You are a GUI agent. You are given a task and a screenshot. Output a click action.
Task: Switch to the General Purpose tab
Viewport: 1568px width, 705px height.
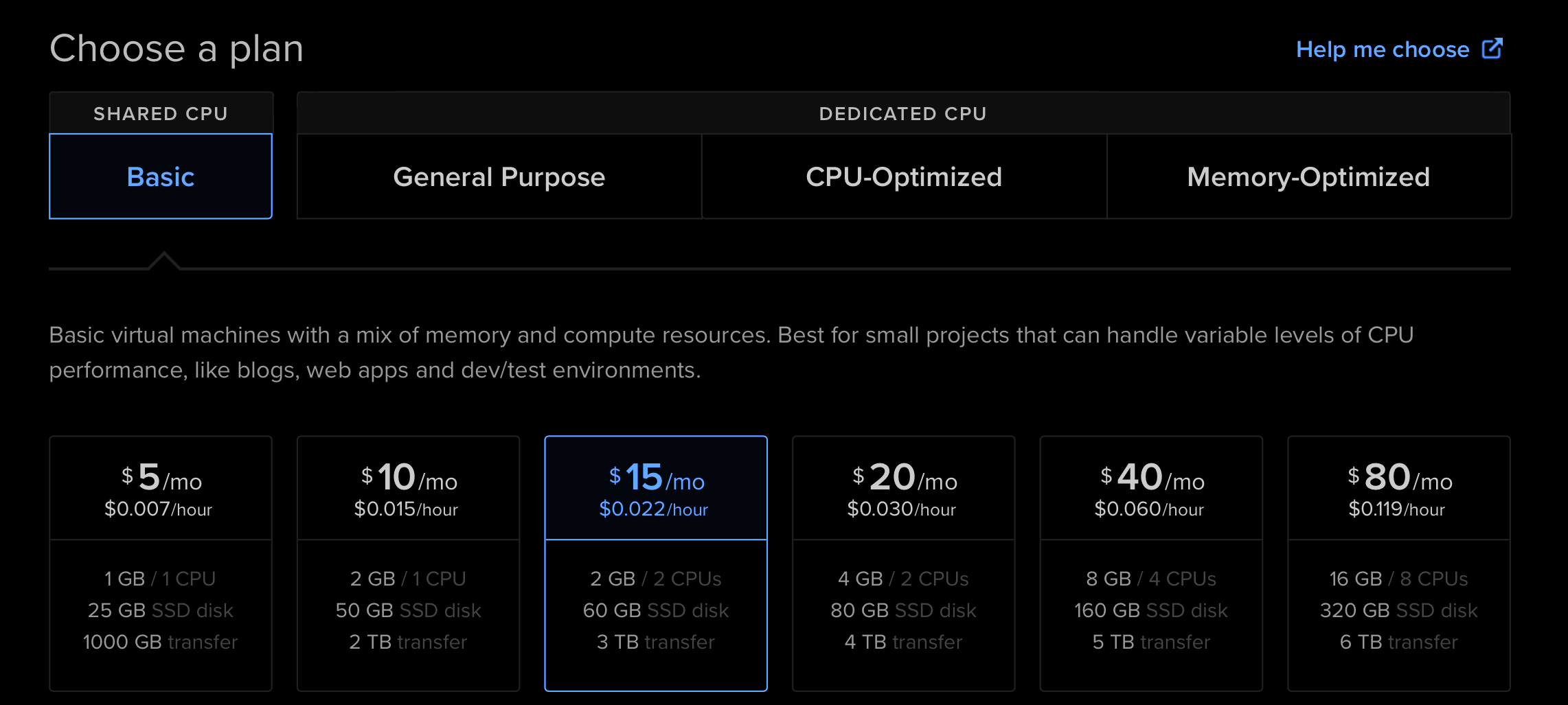pyautogui.click(x=499, y=176)
